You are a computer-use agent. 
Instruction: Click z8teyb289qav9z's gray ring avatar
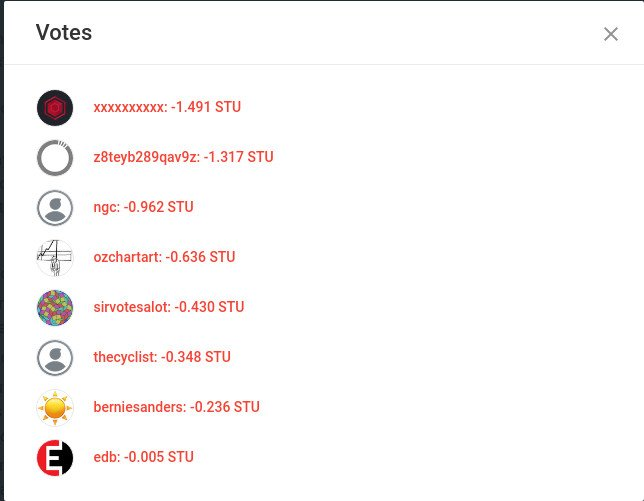coord(55,158)
